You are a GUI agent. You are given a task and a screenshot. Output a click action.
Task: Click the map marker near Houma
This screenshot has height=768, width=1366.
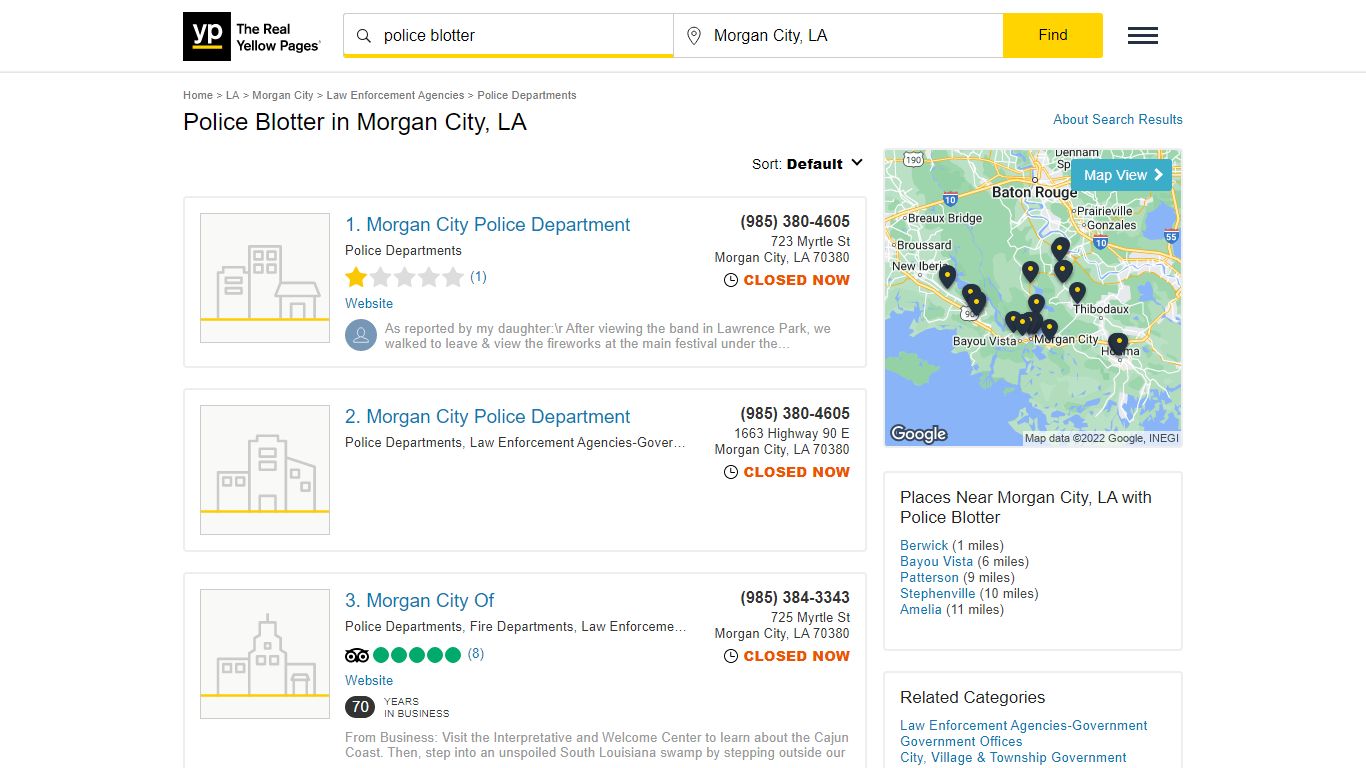(x=1118, y=344)
